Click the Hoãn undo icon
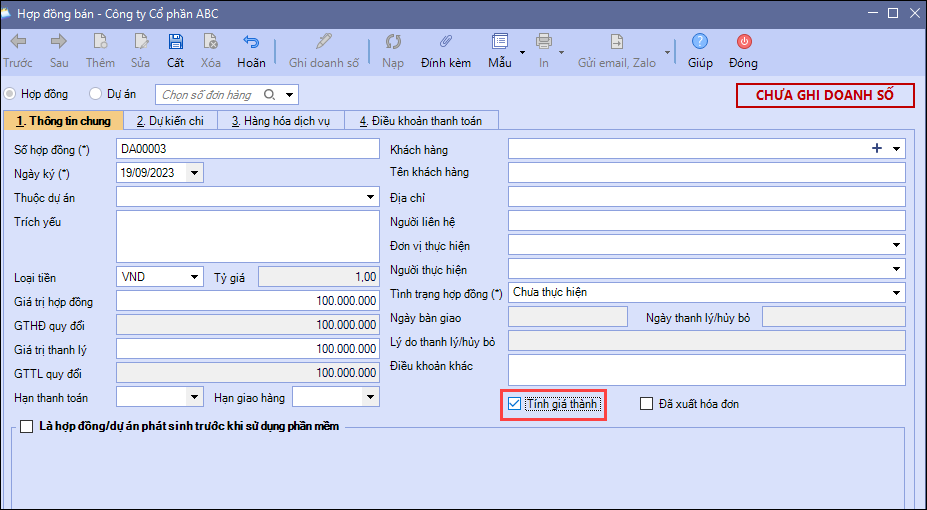 tap(251, 42)
